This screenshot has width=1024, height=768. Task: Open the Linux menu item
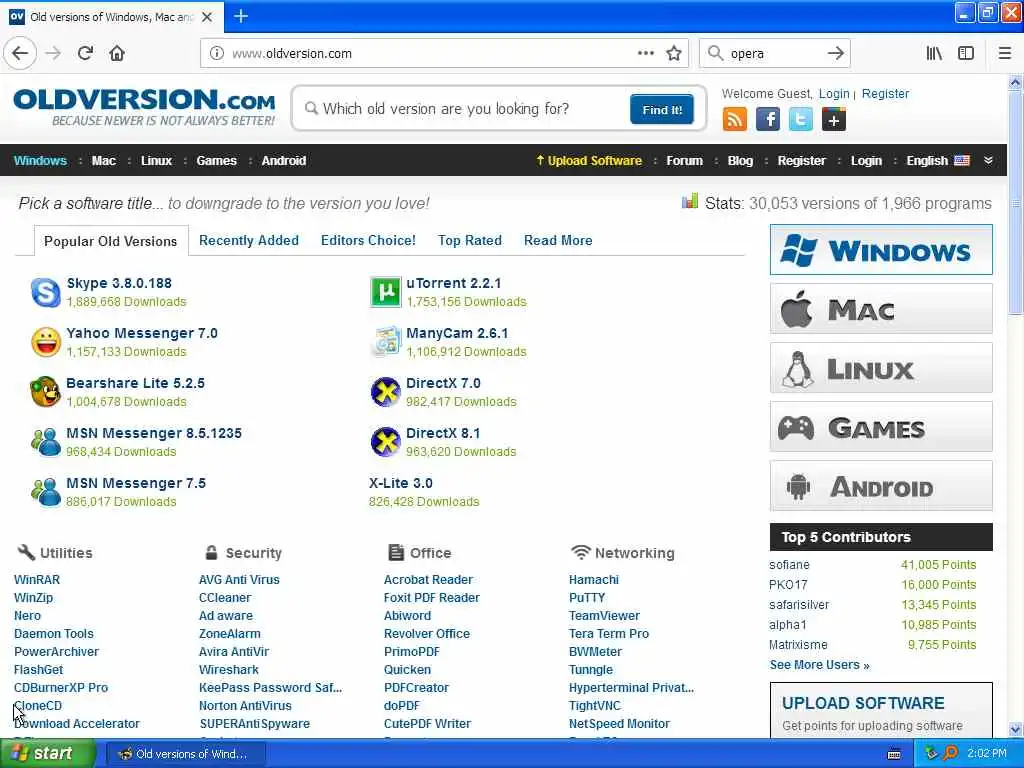(x=156, y=161)
